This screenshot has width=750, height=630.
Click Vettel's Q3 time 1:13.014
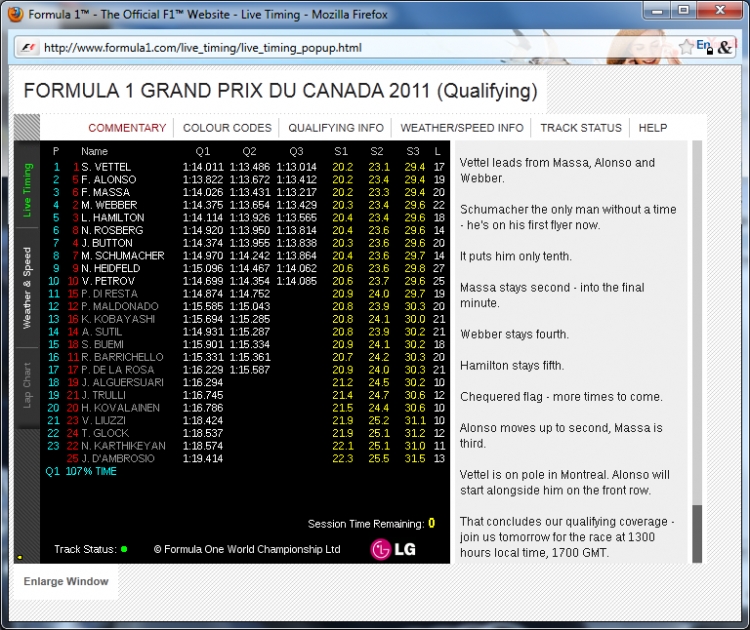click(x=297, y=167)
